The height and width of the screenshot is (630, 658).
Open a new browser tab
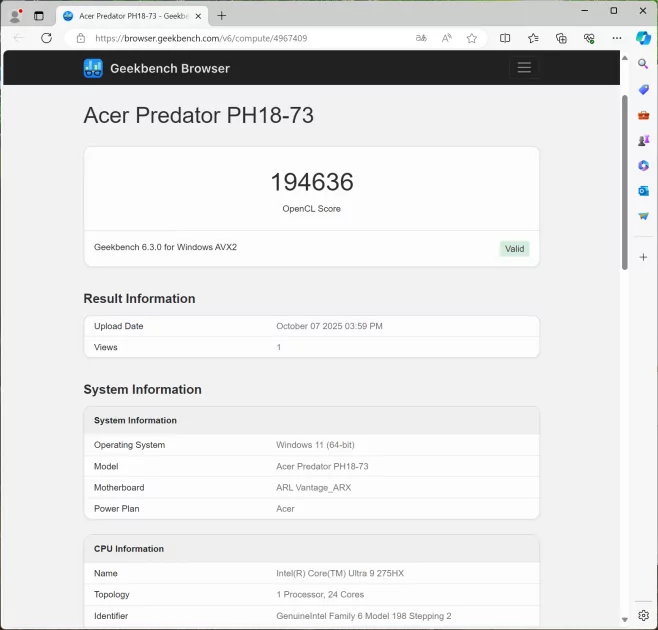point(222,15)
